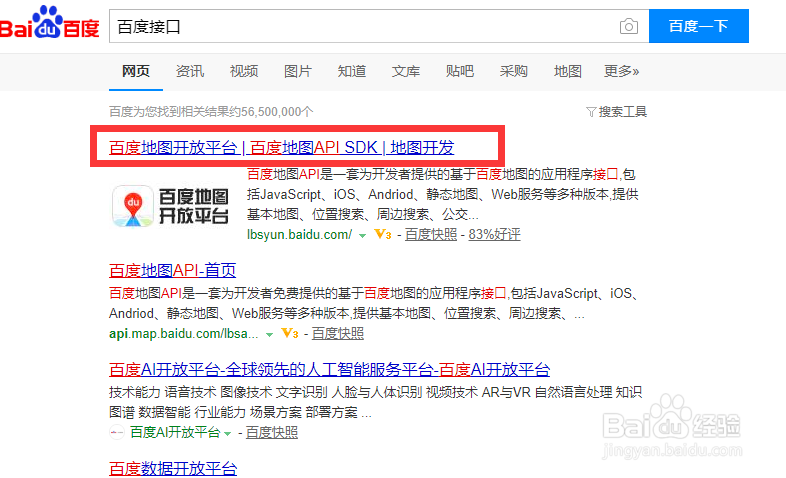The height and width of the screenshot is (478, 786).
Task: Open the 知道 tab
Action: 352,71
